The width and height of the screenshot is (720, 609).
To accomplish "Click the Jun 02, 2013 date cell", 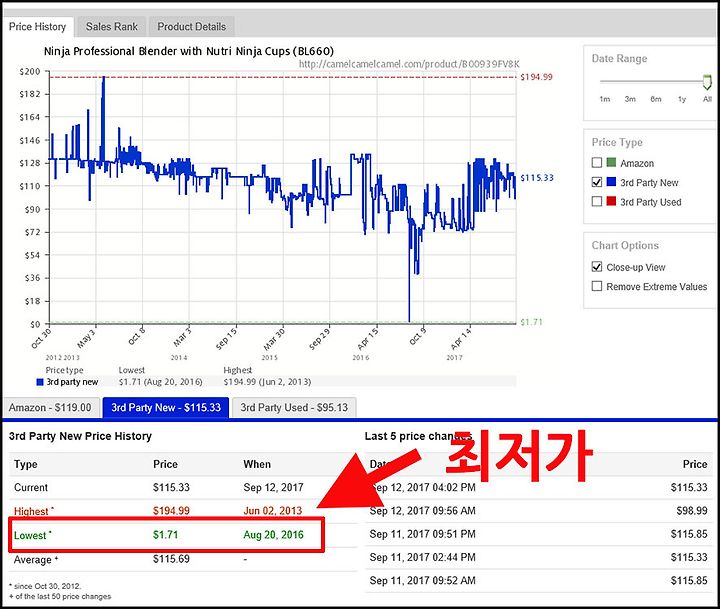I will (273, 511).
